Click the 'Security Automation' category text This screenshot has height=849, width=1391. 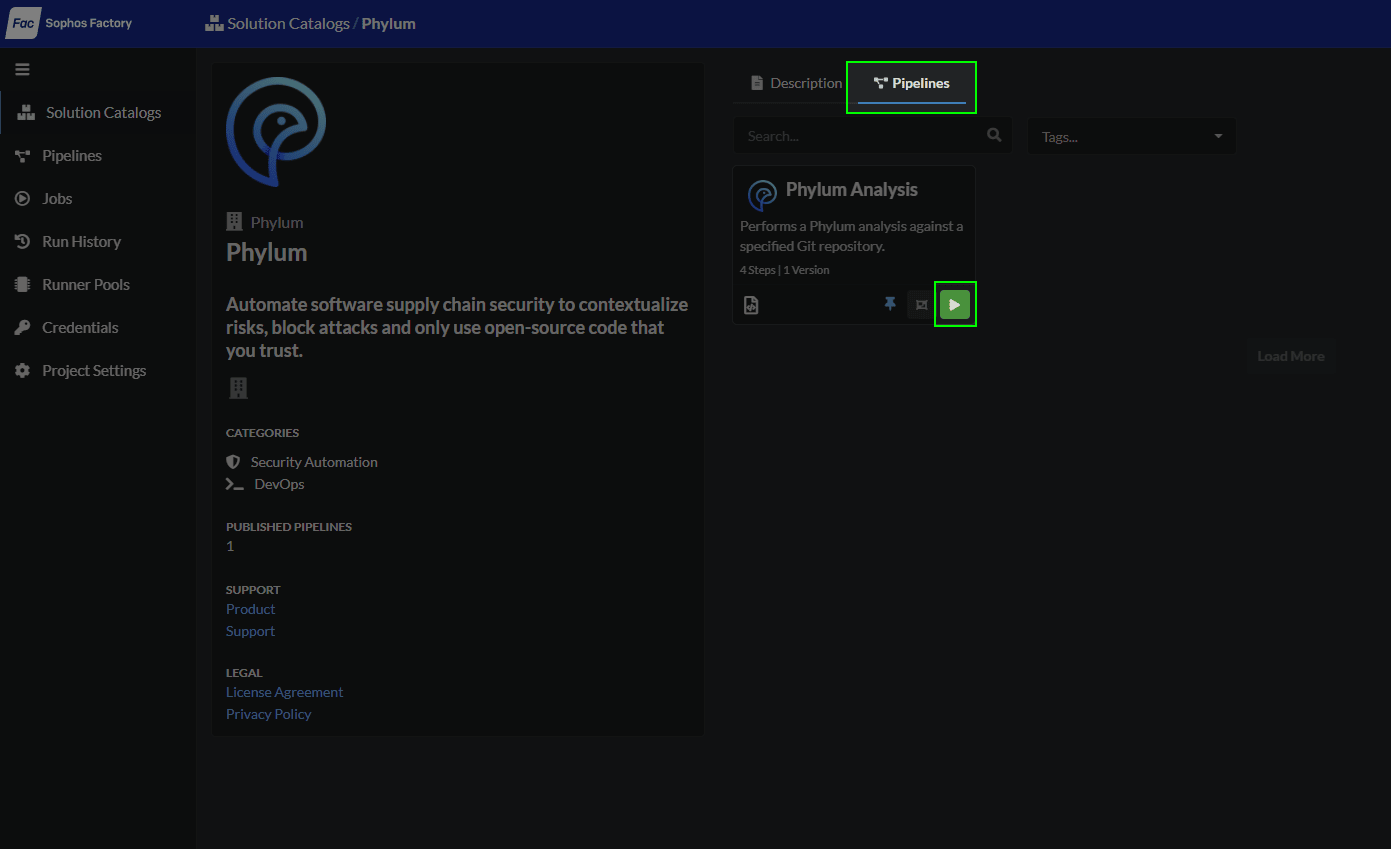[x=314, y=462]
